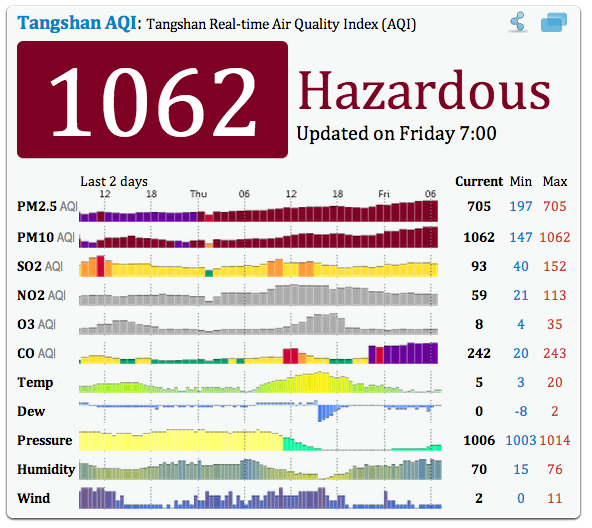592x528 pixels.
Task: Click the PM10 max value 1062
Action: (x=555, y=237)
